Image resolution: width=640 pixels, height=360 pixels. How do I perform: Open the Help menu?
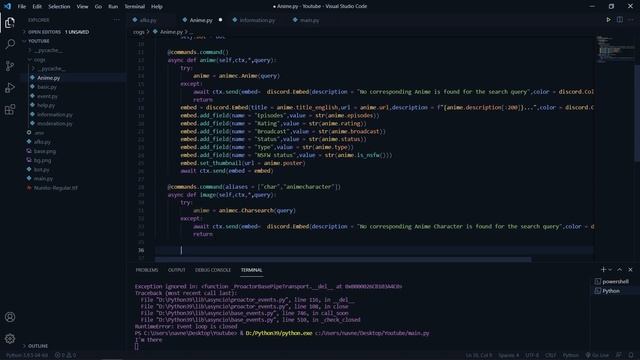[157, 7]
